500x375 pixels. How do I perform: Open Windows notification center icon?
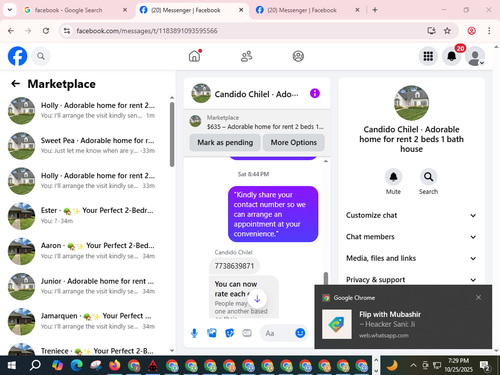484,366
